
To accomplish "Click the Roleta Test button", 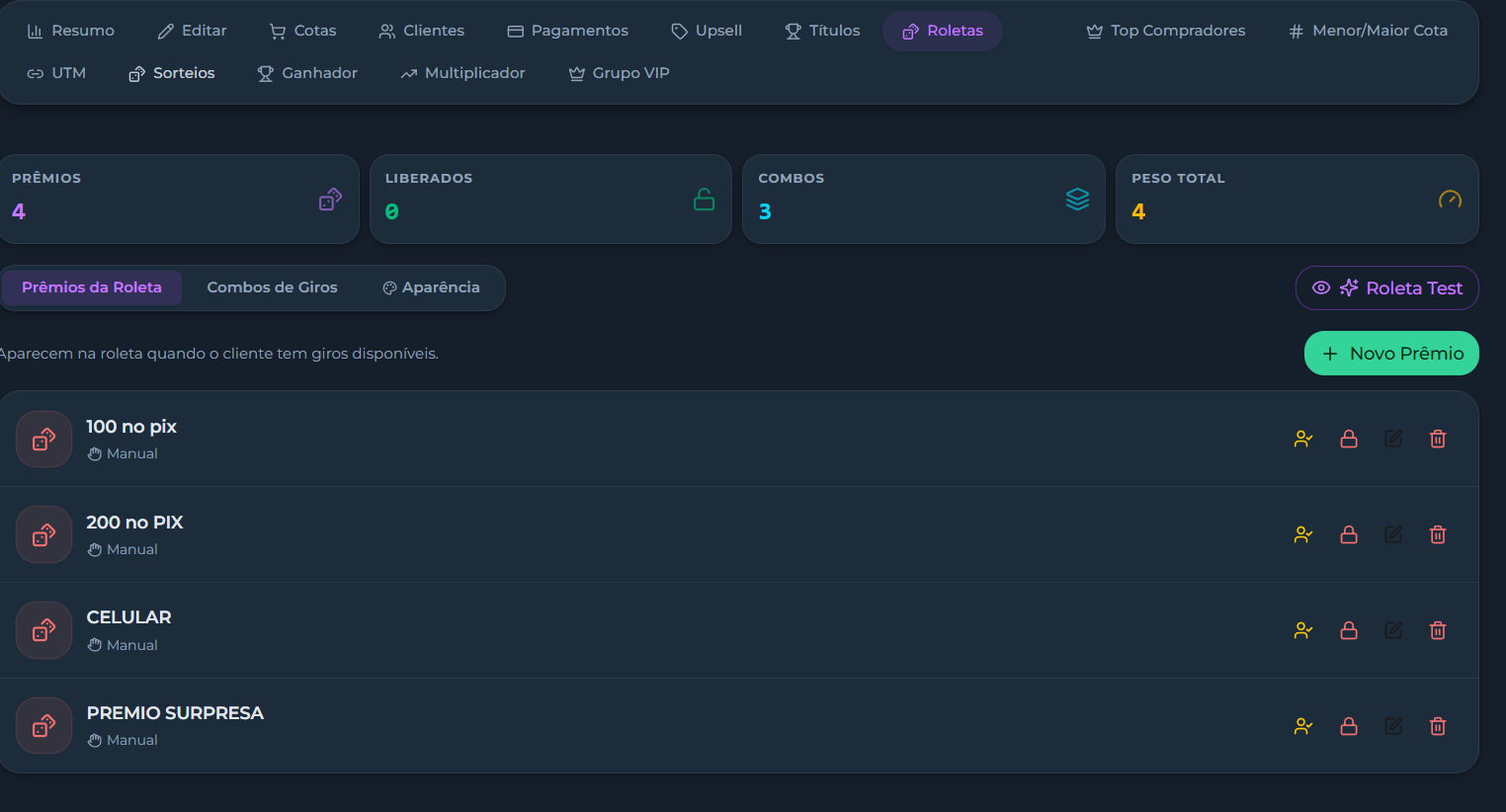I will pyautogui.click(x=1387, y=288).
